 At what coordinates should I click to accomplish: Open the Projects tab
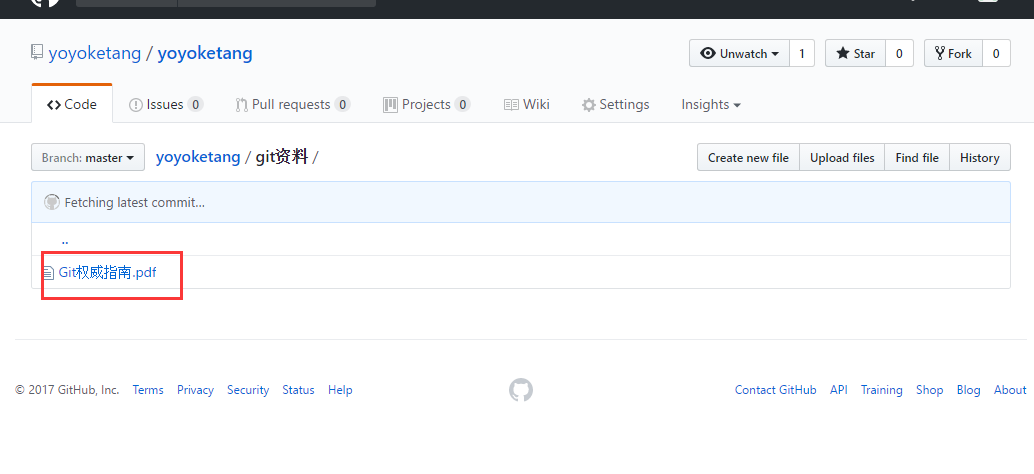[x=427, y=104]
